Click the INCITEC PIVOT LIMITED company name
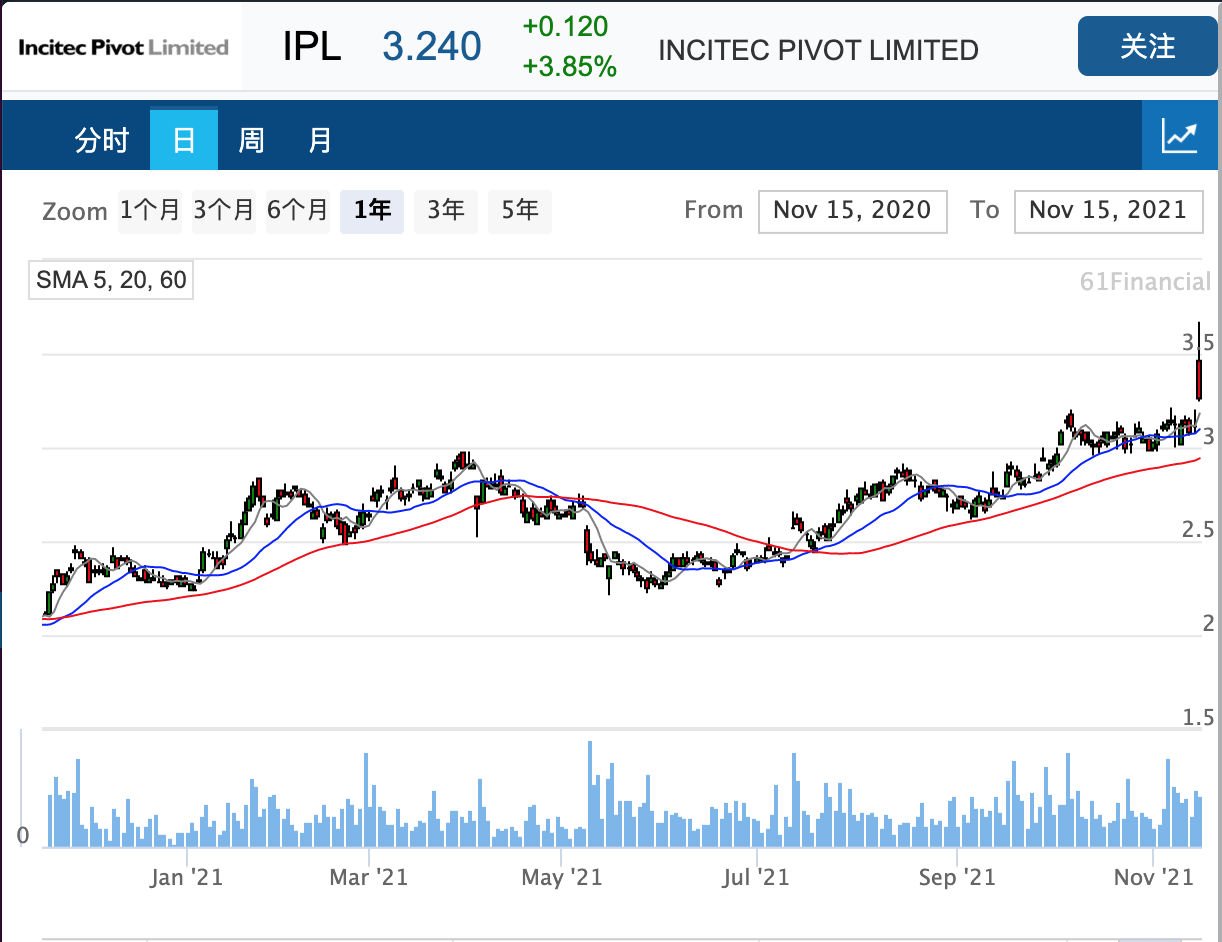The width and height of the screenshot is (1222, 942). 818,51
